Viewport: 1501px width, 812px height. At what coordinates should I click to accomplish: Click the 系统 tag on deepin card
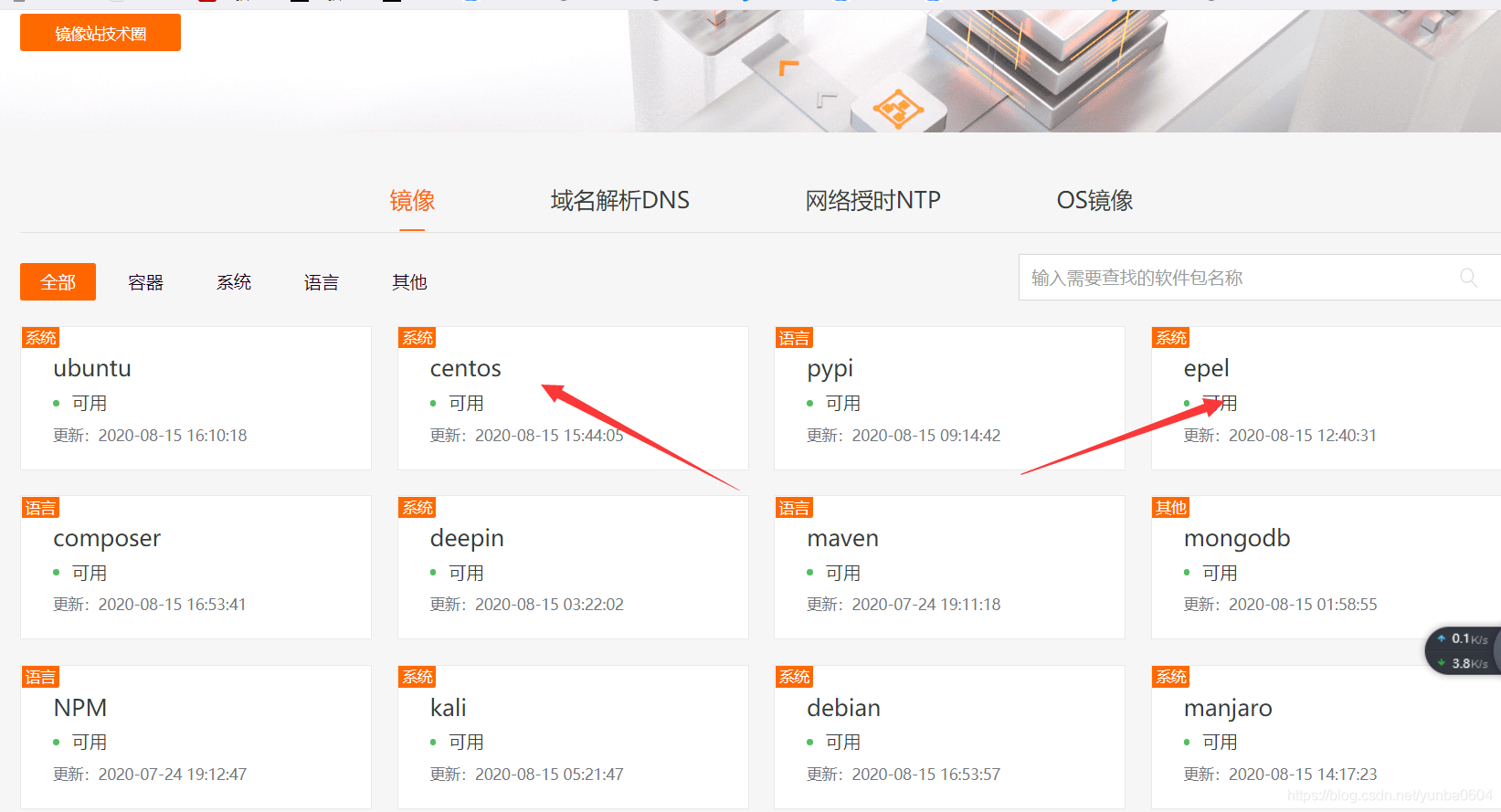coord(418,508)
